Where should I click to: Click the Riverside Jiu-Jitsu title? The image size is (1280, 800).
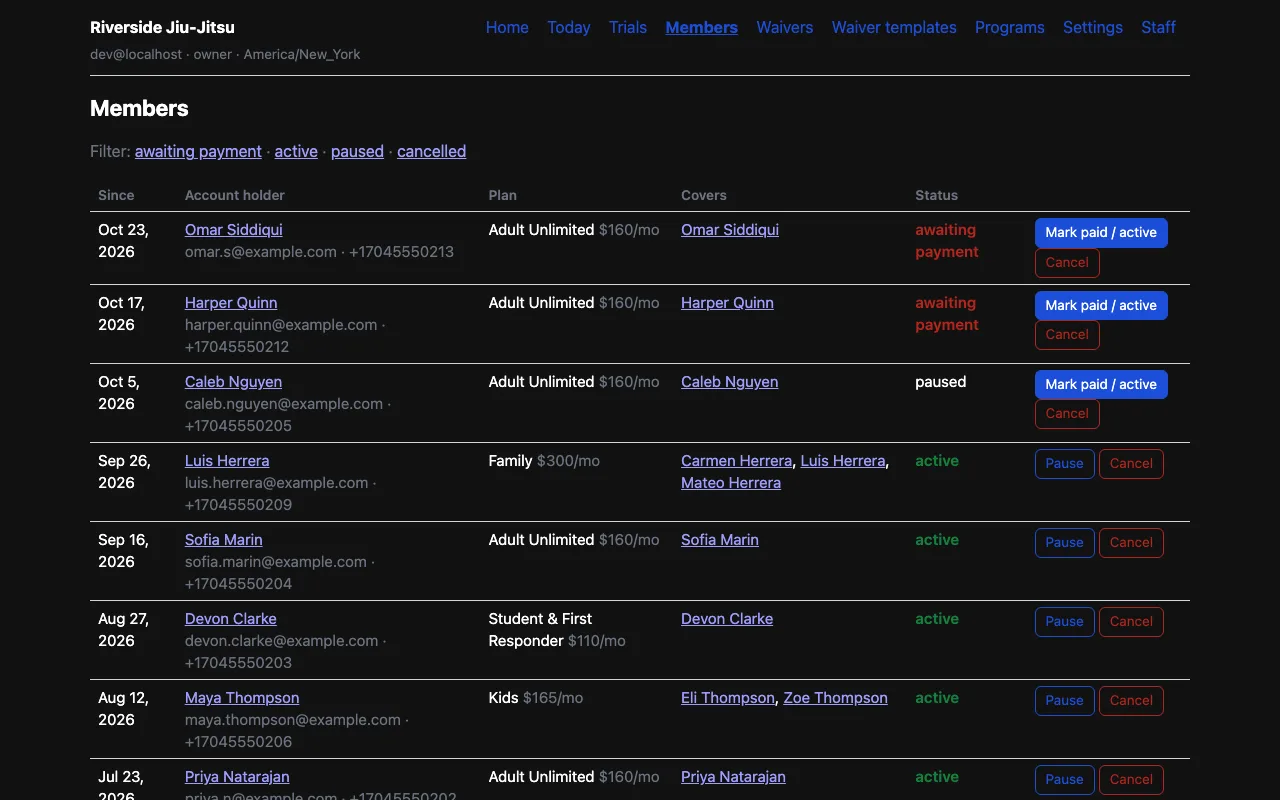point(162,28)
